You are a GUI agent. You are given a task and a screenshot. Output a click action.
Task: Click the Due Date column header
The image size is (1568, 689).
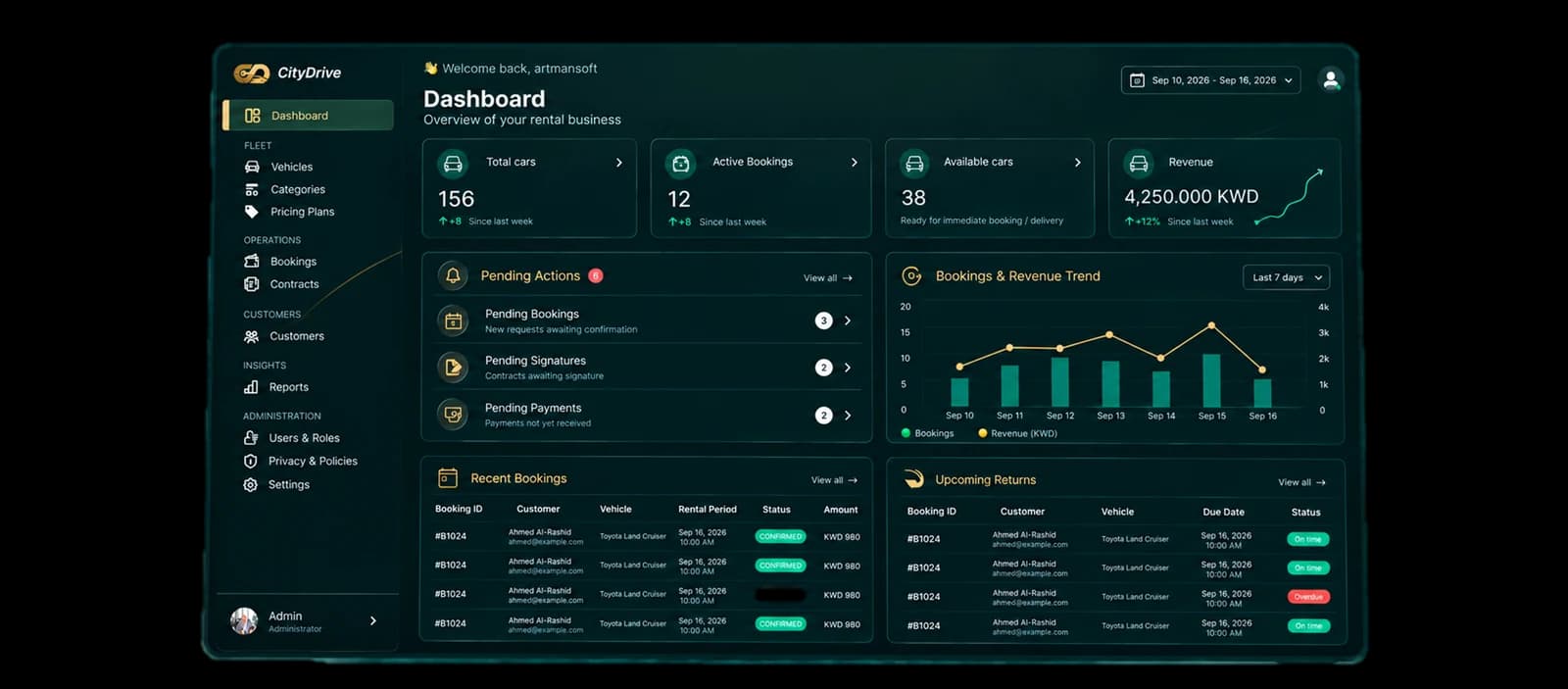pyautogui.click(x=1223, y=512)
